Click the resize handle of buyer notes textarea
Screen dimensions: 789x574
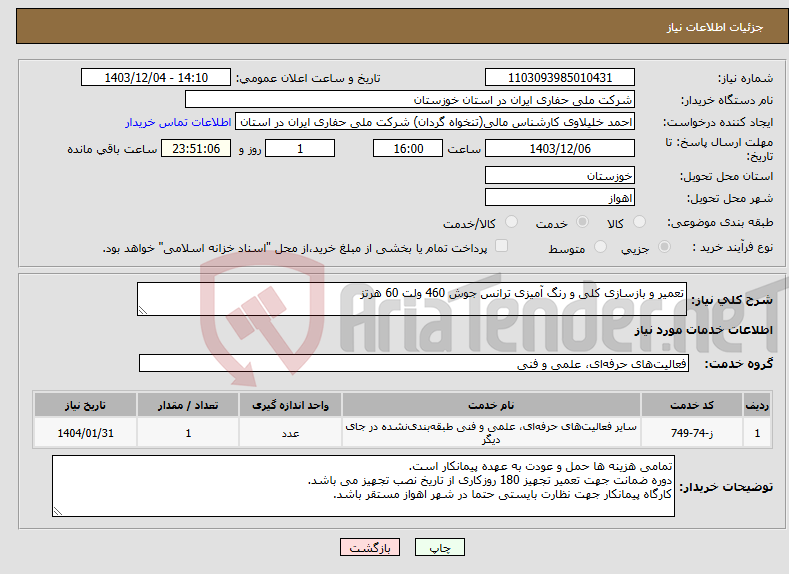(x=58, y=511)
